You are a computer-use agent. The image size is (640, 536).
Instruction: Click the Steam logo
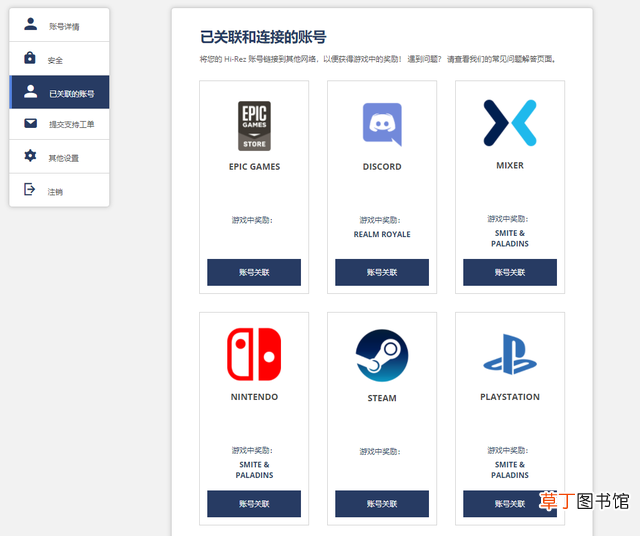(x=382, y=355)
